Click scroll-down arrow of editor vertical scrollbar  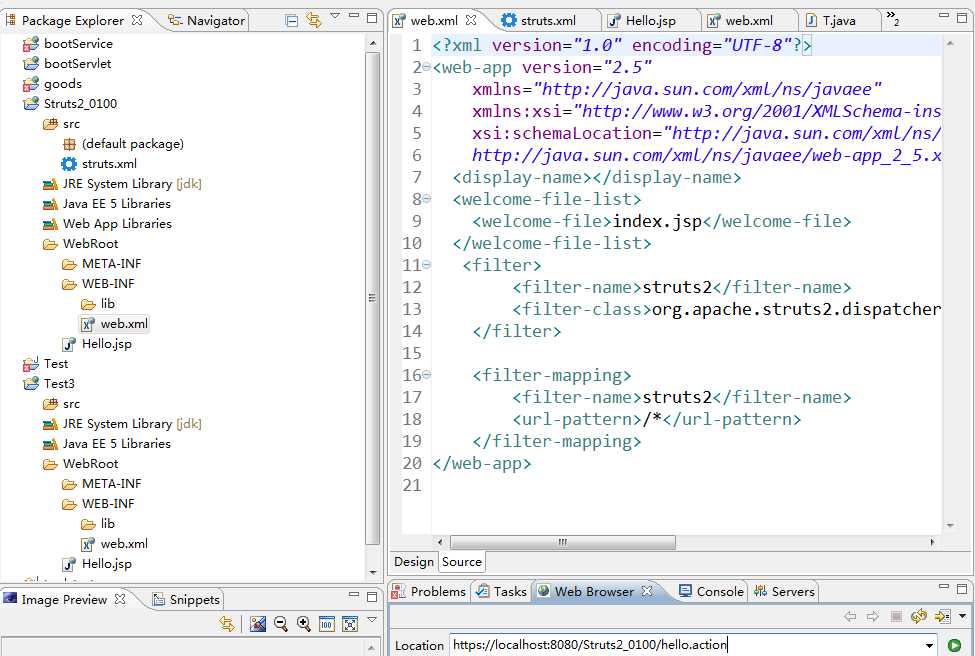(x=950, y=525)
